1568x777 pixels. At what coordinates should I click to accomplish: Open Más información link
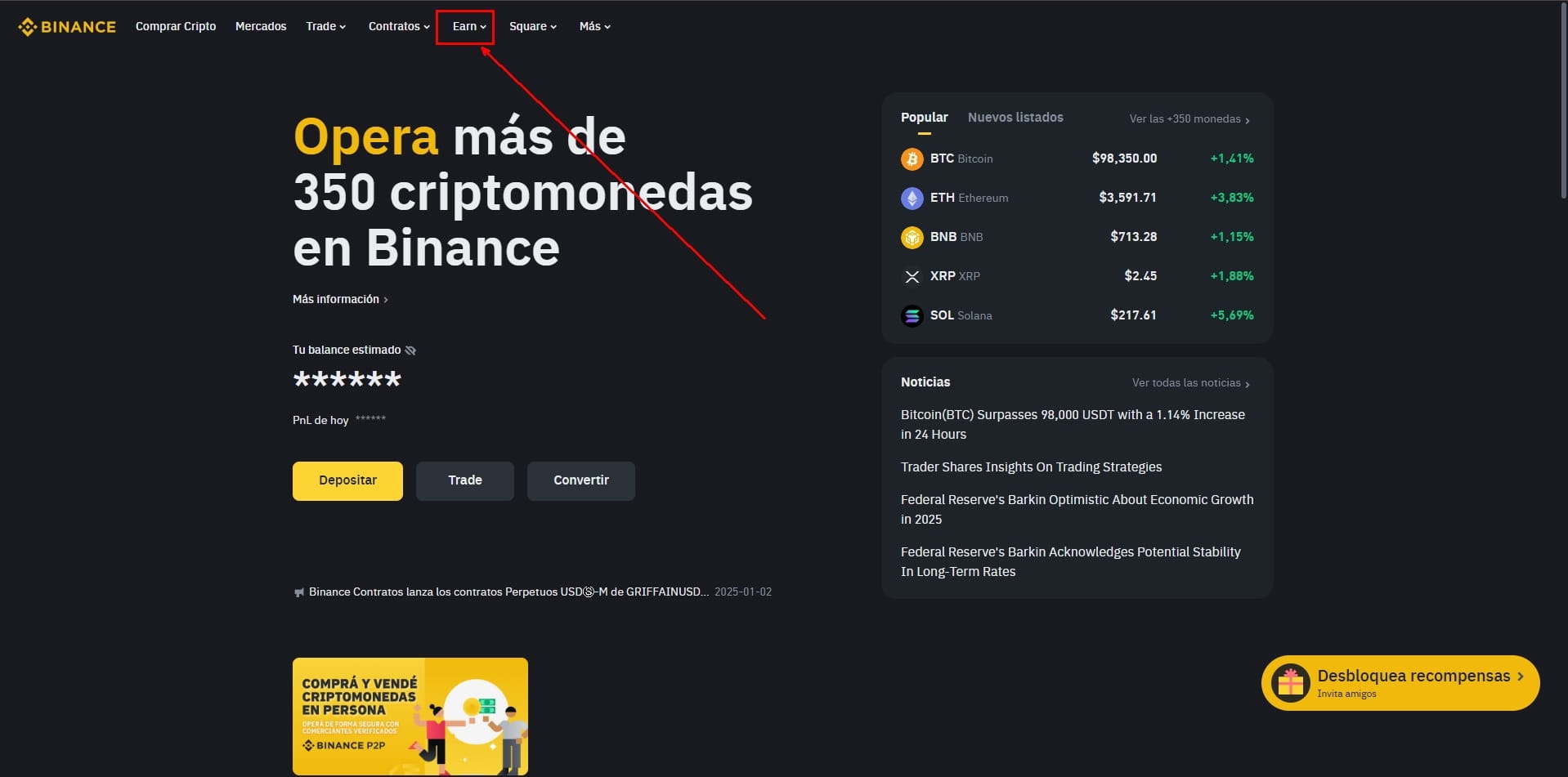coord(340,300)
